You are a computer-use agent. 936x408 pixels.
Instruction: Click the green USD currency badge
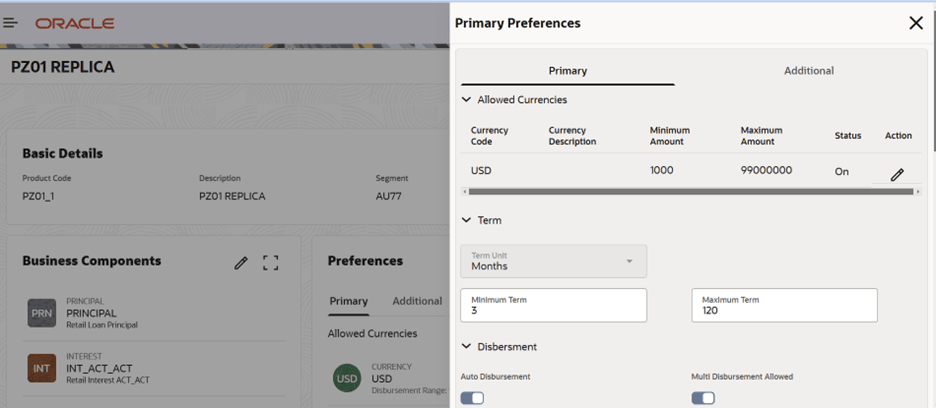[347, 378]
